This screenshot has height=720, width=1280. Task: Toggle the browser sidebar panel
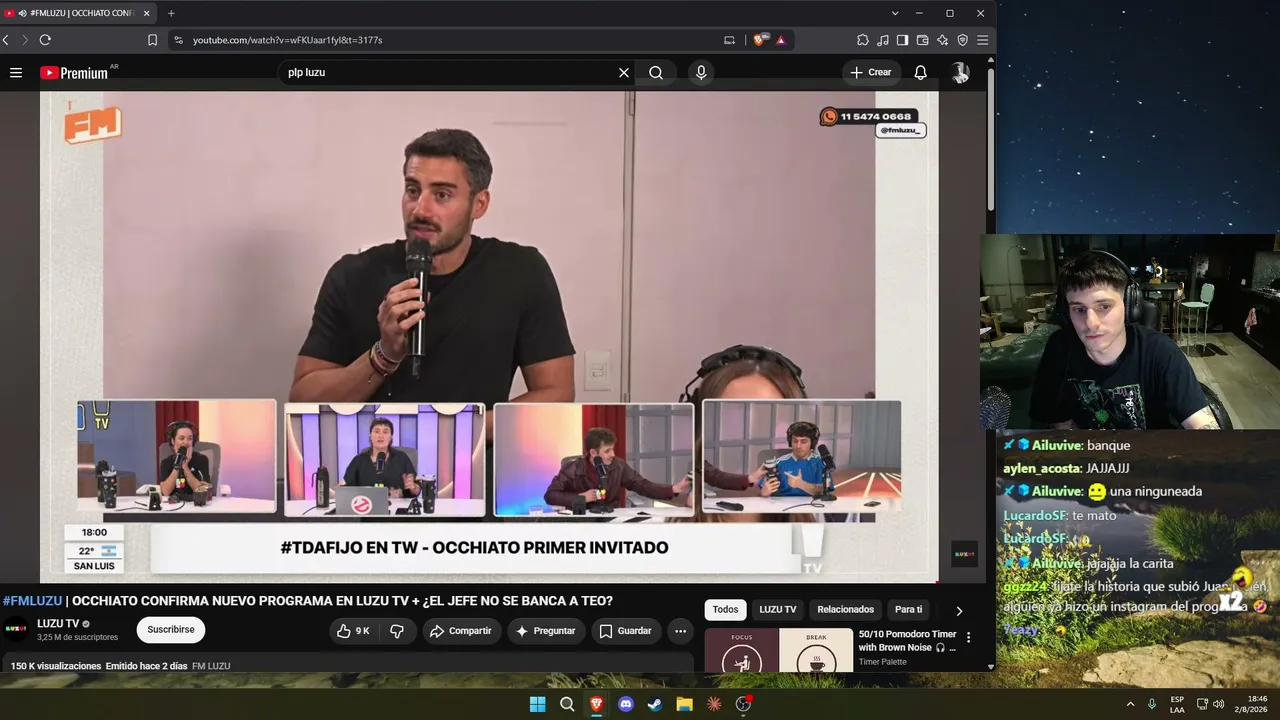pos(902,40)
